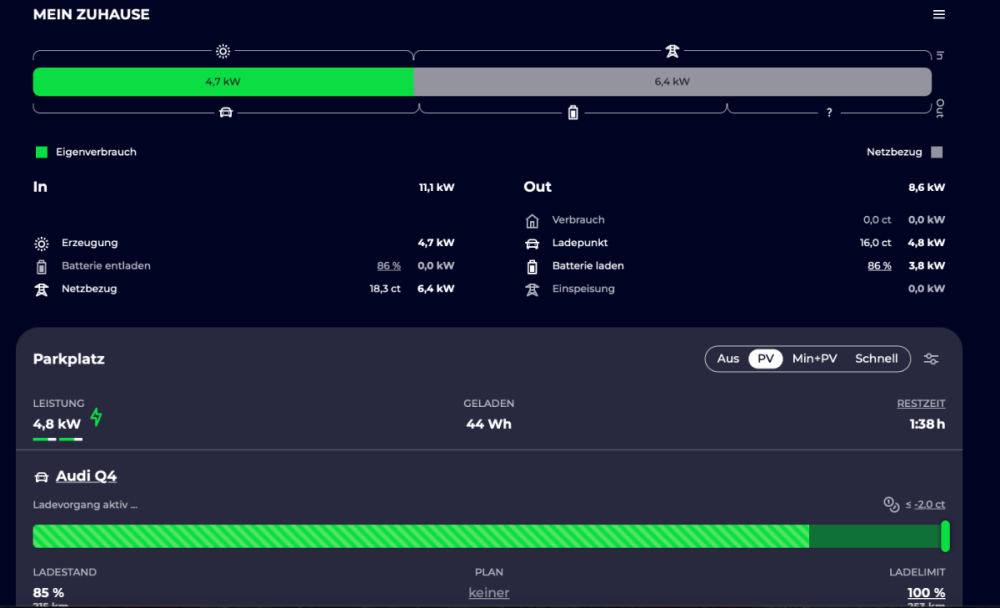Image resolution: width=1000 pixels, height=608 pixels.
Task: Open charging plan 'keiner'
Action: (489, 593)
